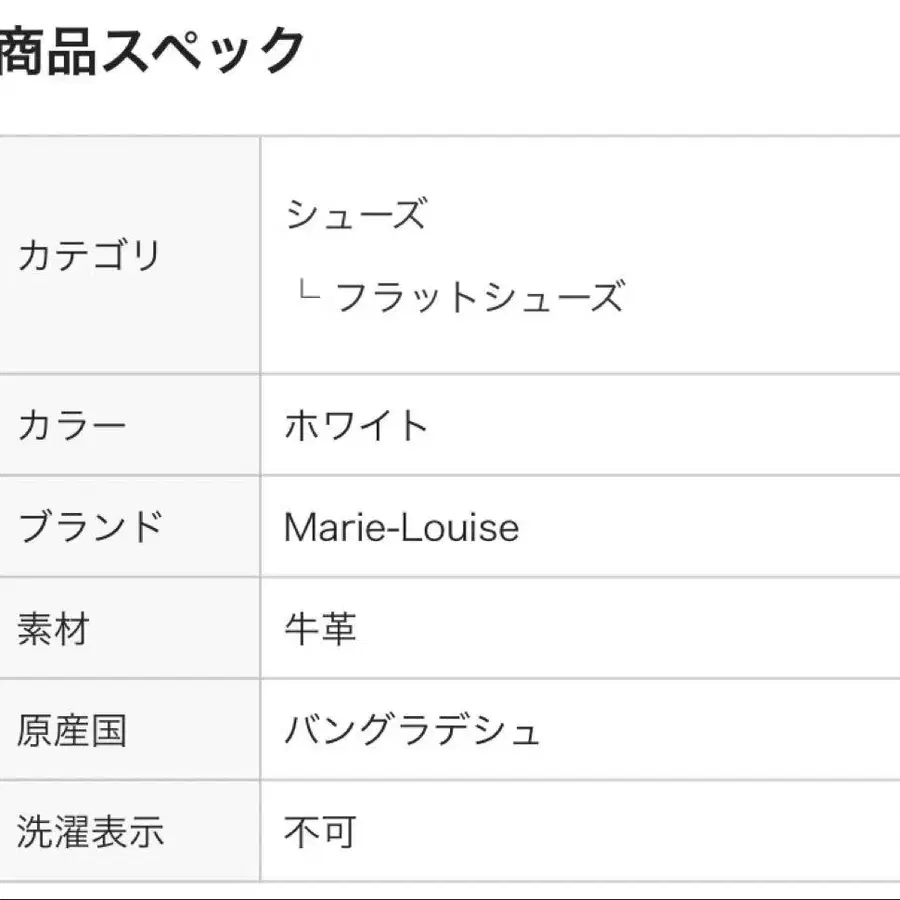Click the 商品スペック heading

(152, 52)
